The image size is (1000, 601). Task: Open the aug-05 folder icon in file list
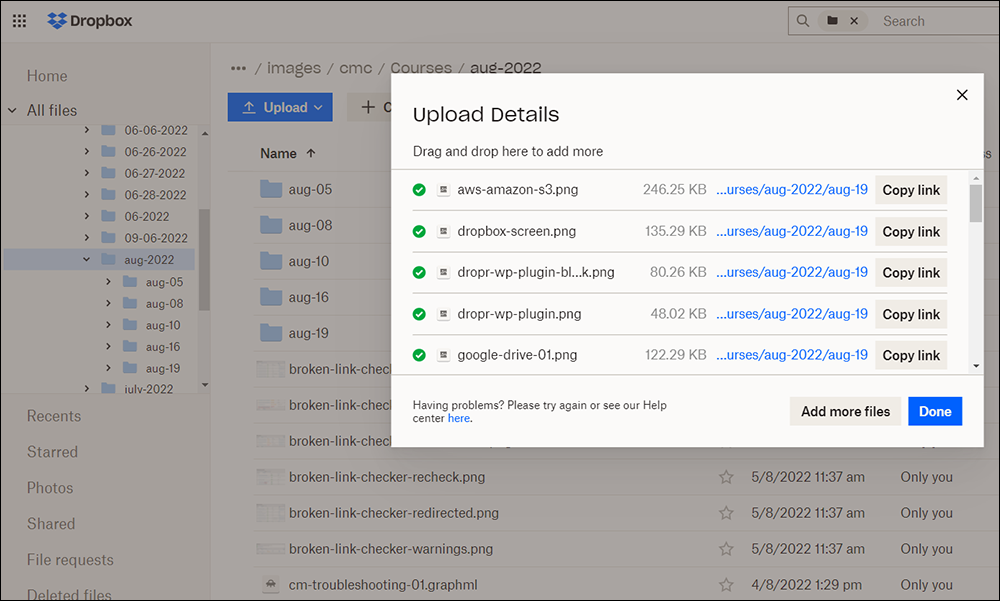click(271, 189)
